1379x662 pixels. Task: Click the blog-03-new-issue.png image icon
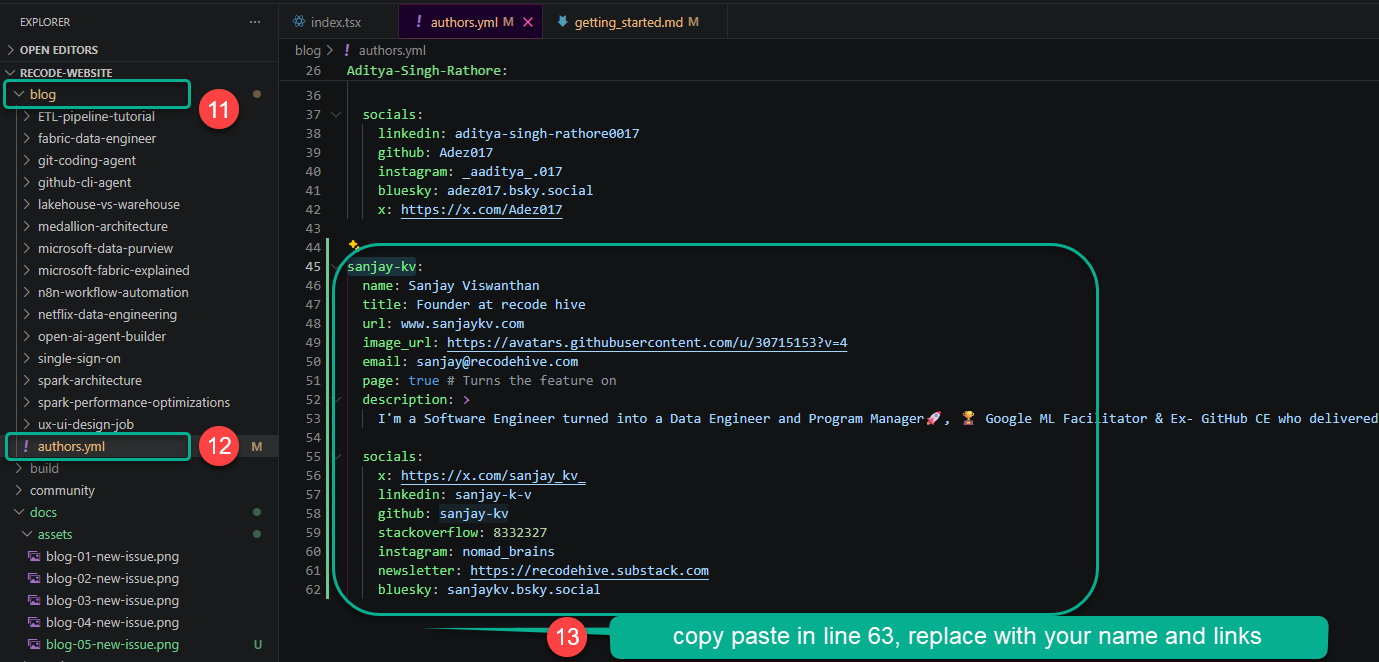tap(33, 601)
